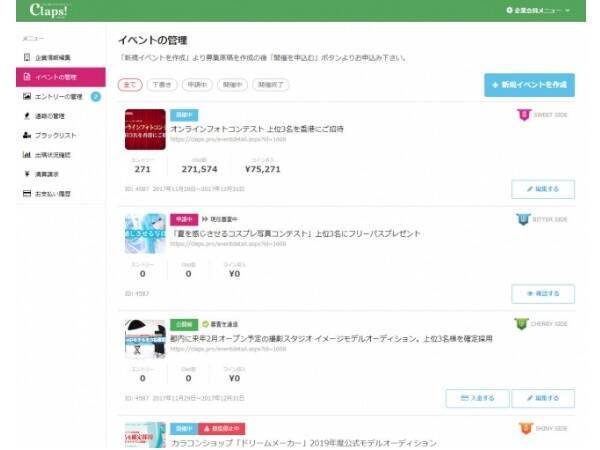
Task: Open エントリーの管理 in the sidebar
Action: (54, 96)
